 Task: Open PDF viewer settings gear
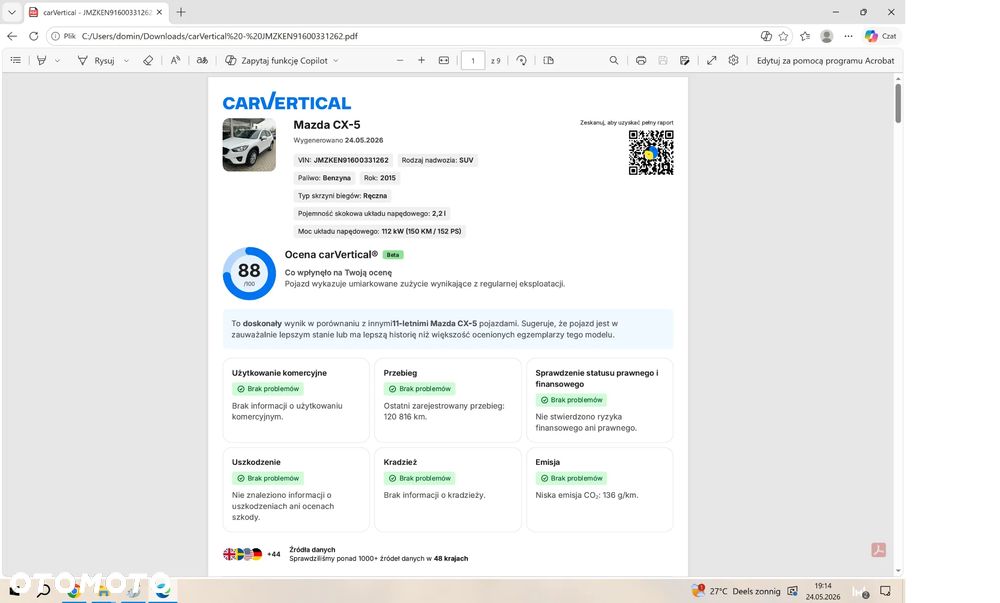coord(733,61)
